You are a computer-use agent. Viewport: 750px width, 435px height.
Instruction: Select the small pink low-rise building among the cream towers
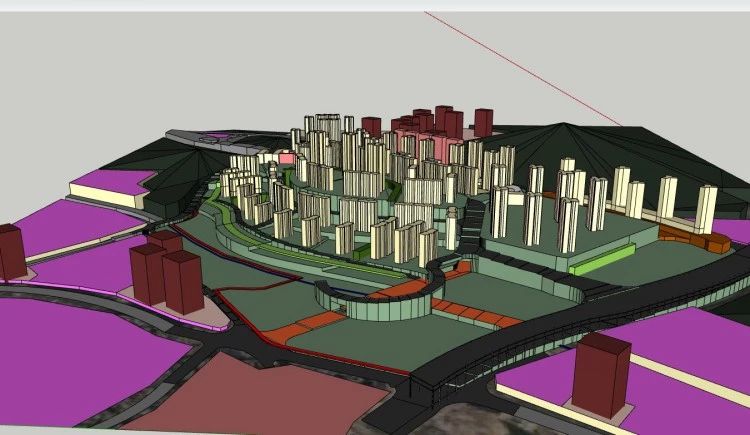[x=287, y=157]
